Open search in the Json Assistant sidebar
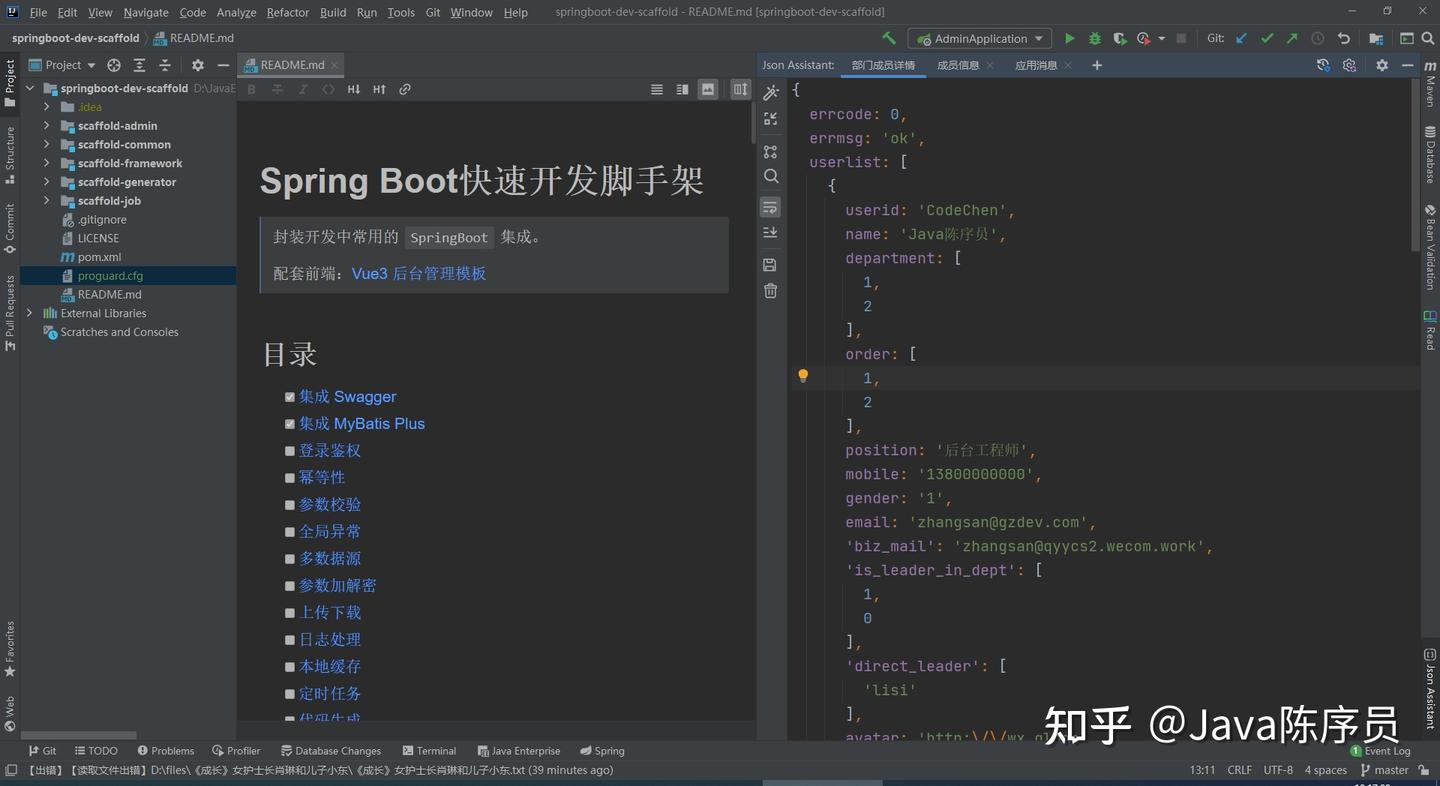Viewport: 1440px width, 786px height. 770,176
